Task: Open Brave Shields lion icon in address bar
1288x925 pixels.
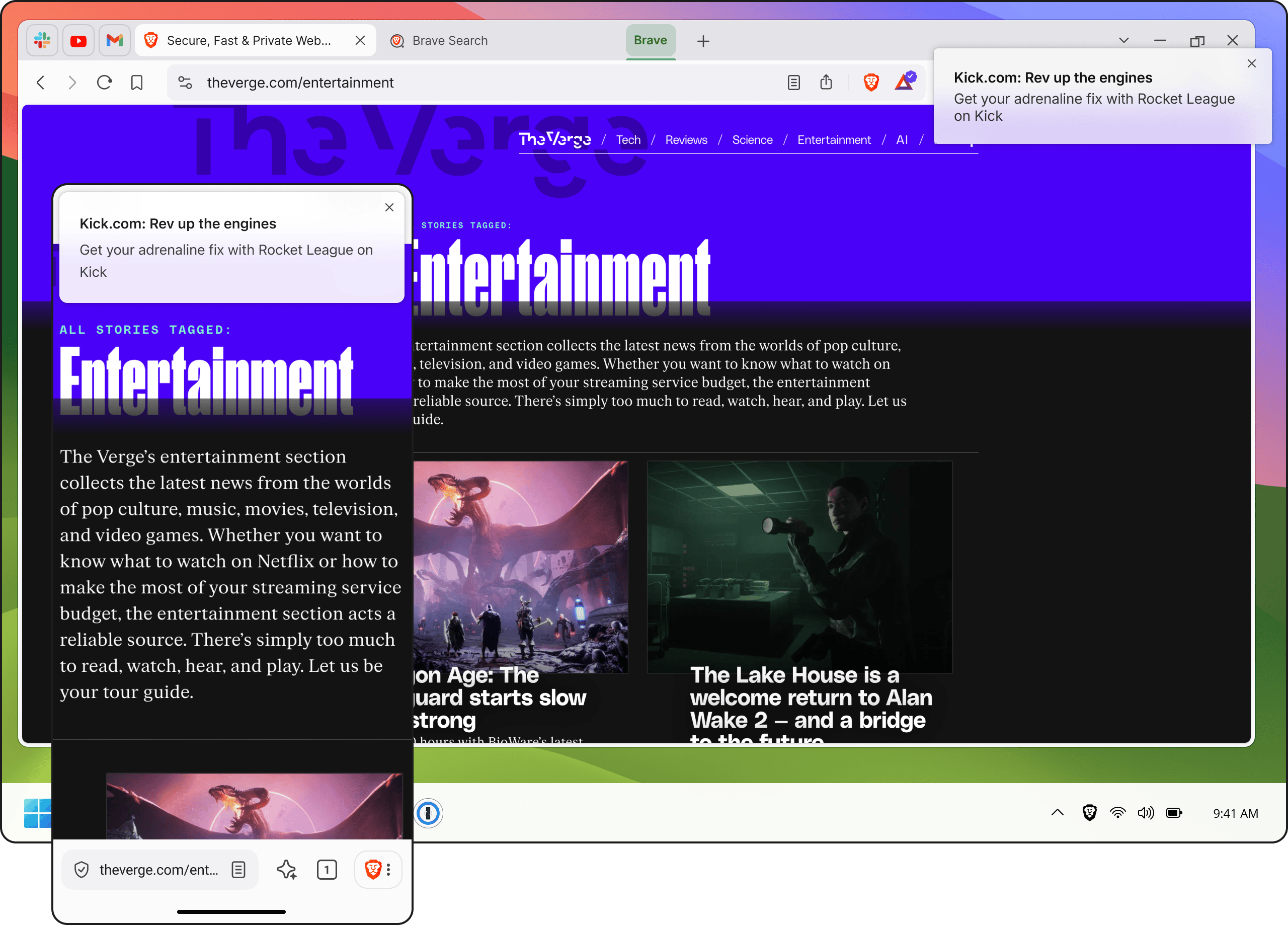Action: point(870,83)
